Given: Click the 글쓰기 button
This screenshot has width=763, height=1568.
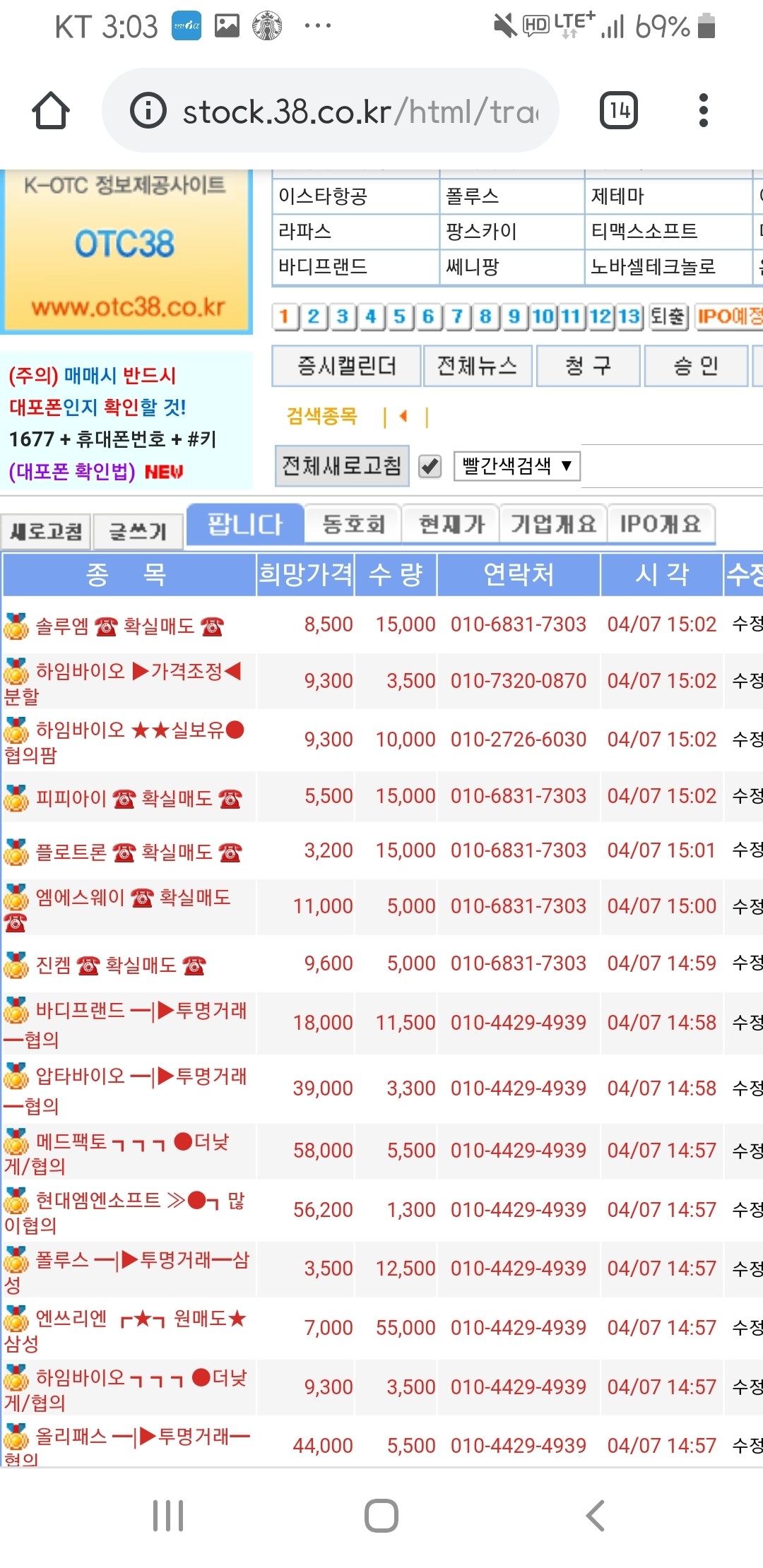Looking at the screenshot, I should pos(138,532).
